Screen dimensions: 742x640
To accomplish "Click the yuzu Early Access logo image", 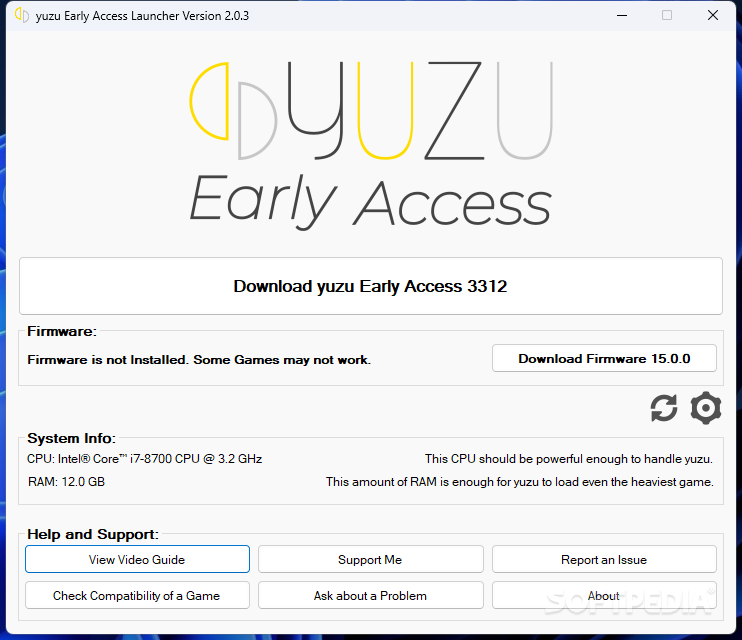I will pos(371,145).
